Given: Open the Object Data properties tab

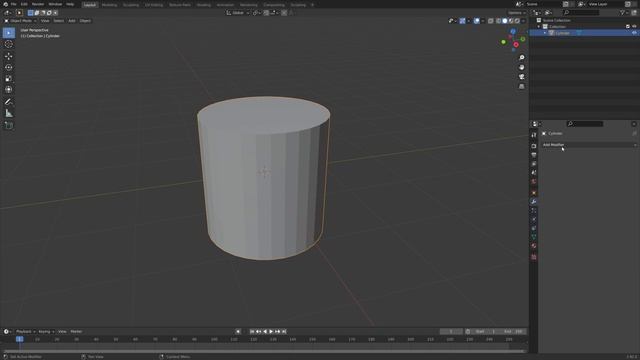Looking at the screenshot, I should point(534,237).
